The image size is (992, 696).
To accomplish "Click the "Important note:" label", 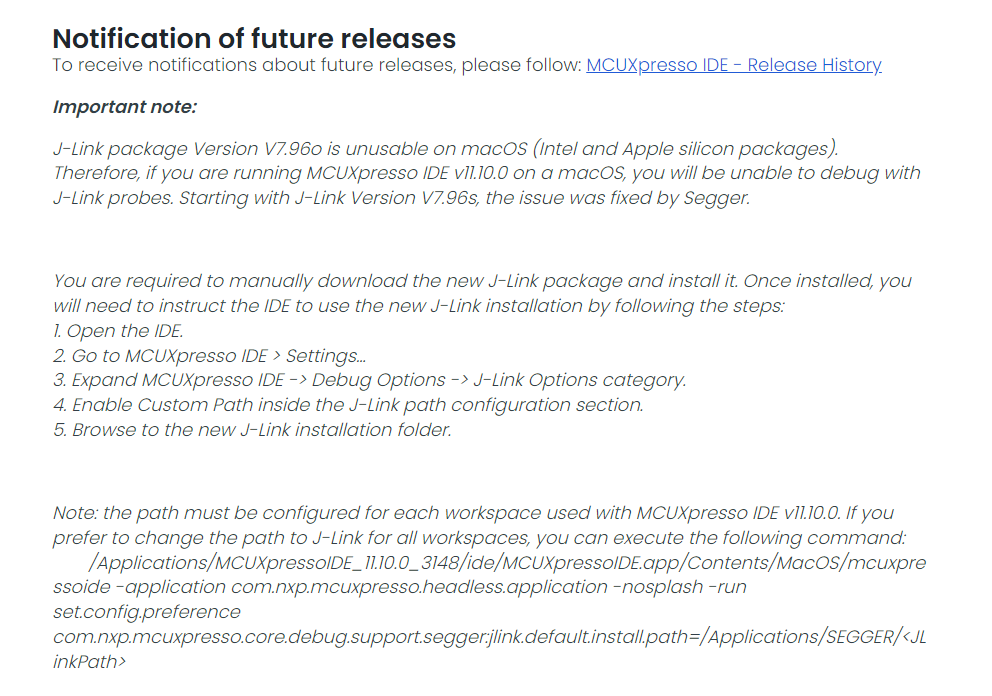I will pyautogui.click(x=125, y=107).
